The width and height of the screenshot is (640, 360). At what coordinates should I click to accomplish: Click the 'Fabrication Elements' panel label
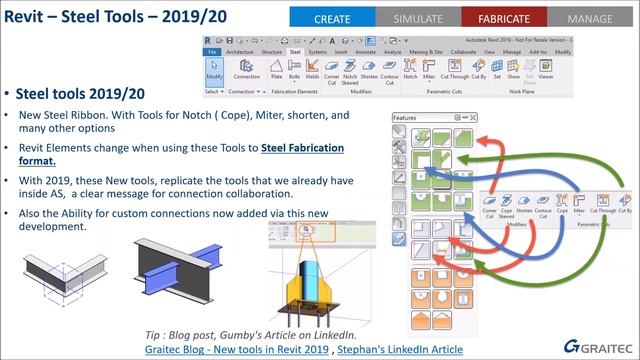(294, 92)
